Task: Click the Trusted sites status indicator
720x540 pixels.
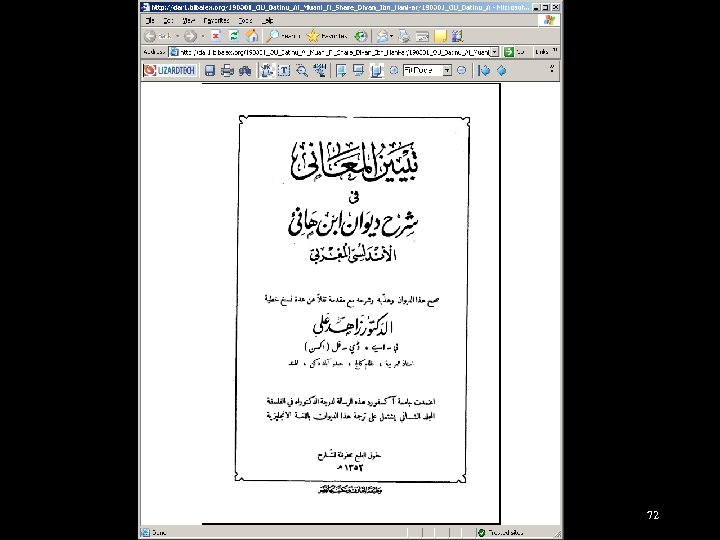Action: pyautogui.click(x=501, y=533)
